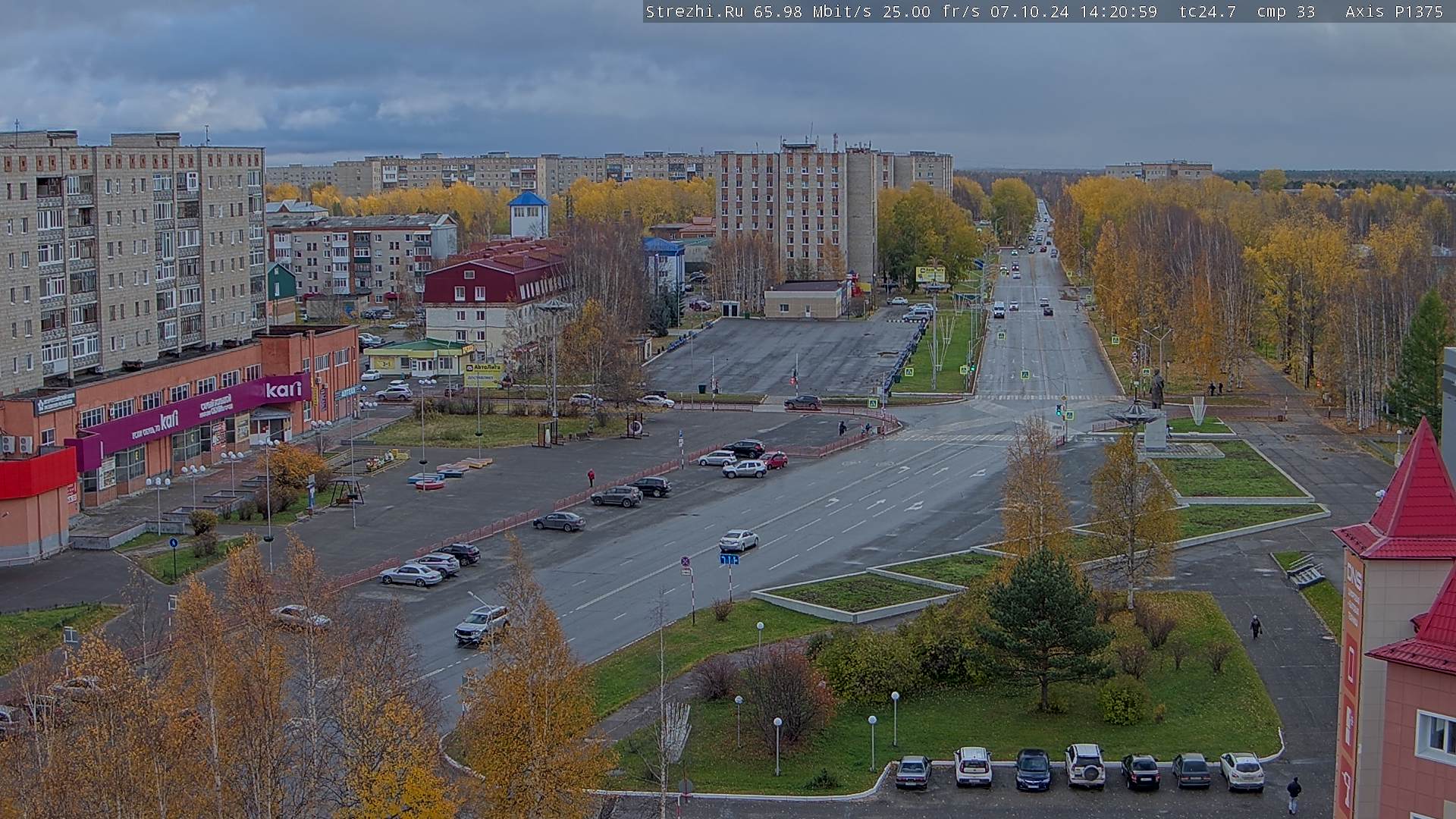Click the "Strezhi.Ru" overlay text
The image size is (1456, 819).
pyautogui.click(x=694, y=11)
